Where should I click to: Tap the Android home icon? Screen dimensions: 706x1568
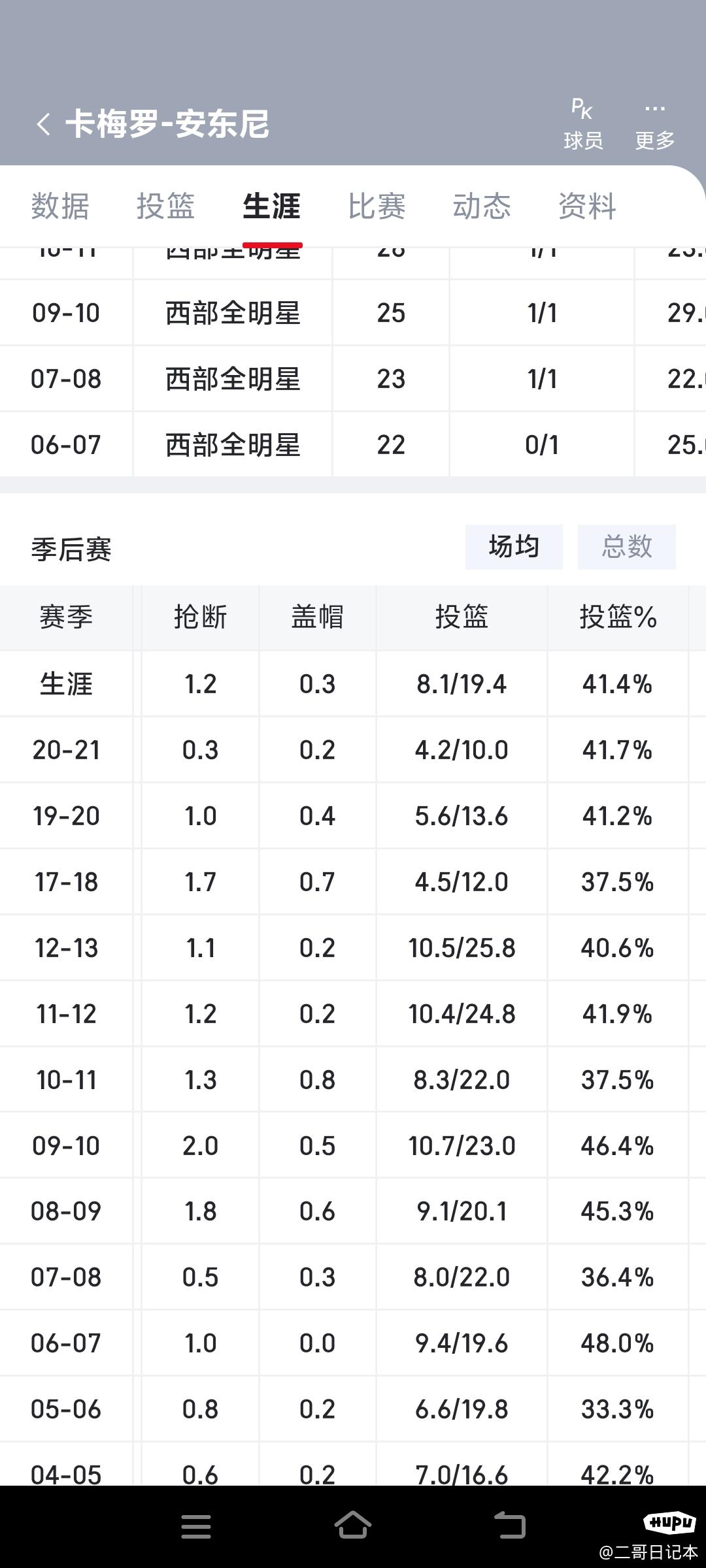[x=353, y=1525]
